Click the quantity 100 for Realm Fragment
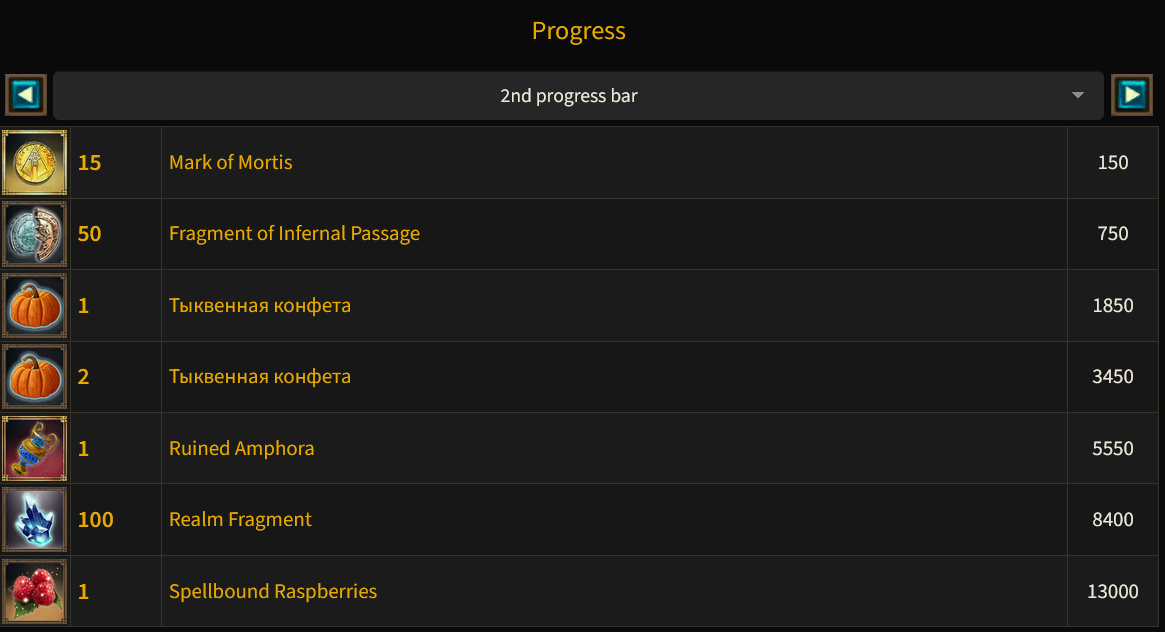 [96, 520]
